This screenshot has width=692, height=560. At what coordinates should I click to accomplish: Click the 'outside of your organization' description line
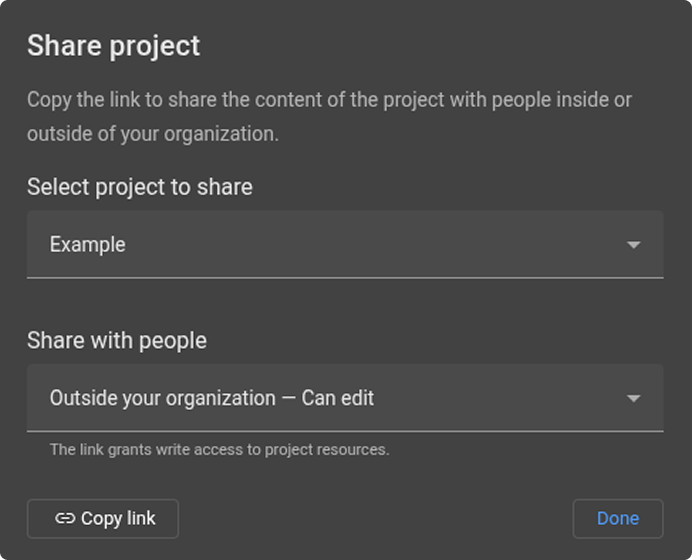(152, 134)
